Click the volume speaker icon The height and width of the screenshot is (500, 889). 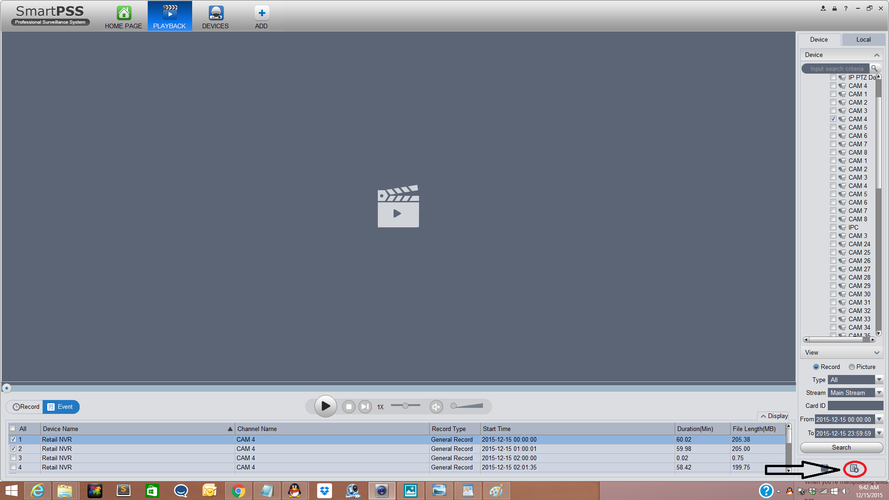point(436,406)
